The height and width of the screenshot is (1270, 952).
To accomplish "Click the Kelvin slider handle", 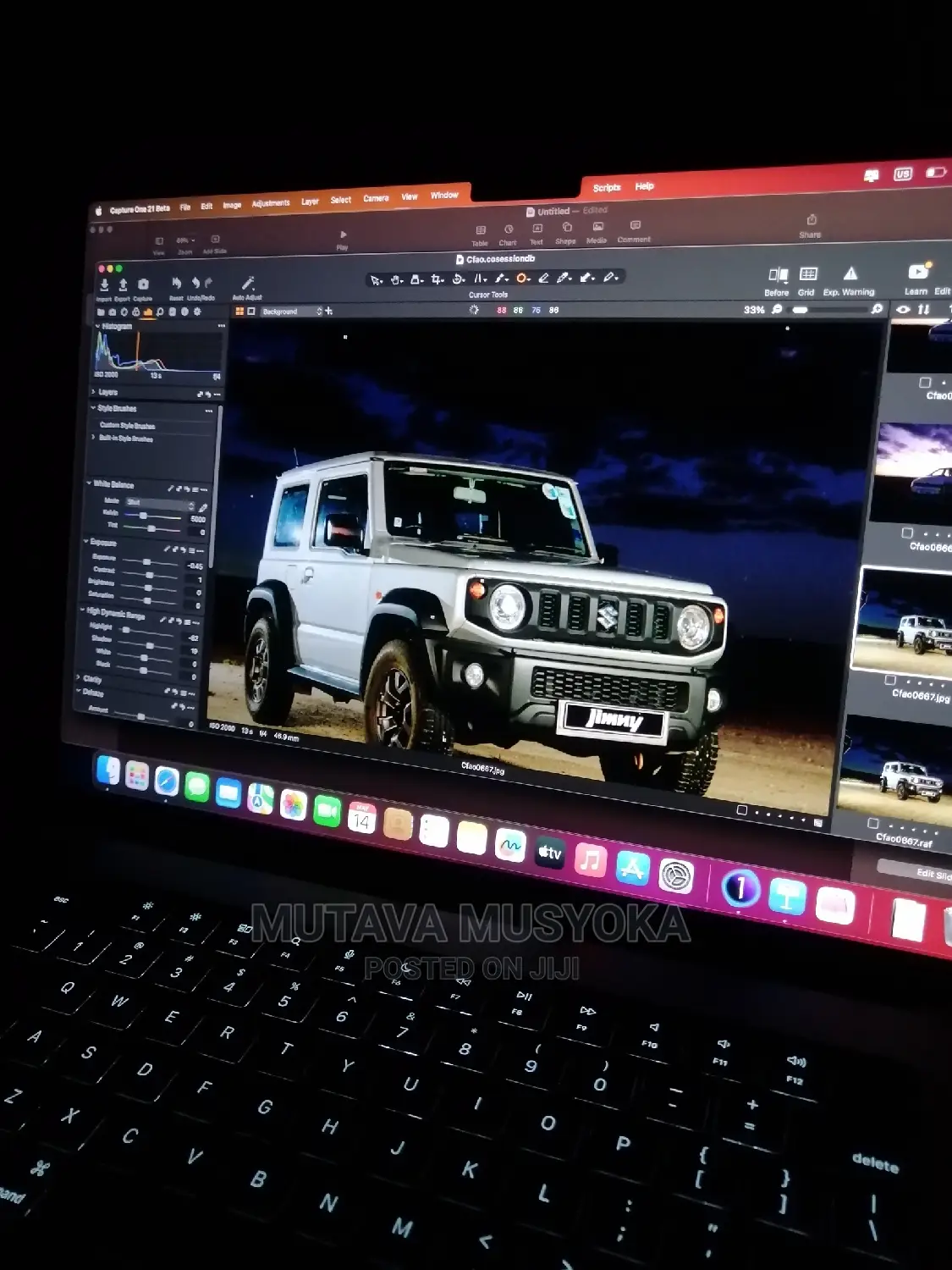I will 143,515.
